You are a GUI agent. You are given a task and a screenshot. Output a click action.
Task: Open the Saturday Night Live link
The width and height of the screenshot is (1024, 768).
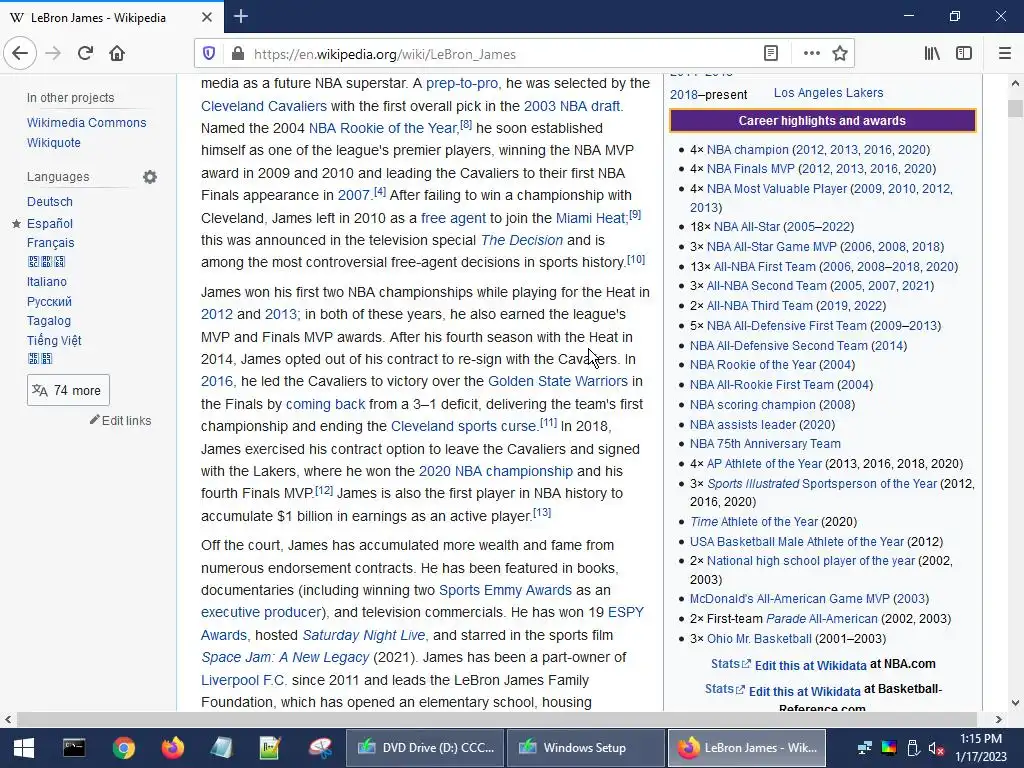coord(364,635)
